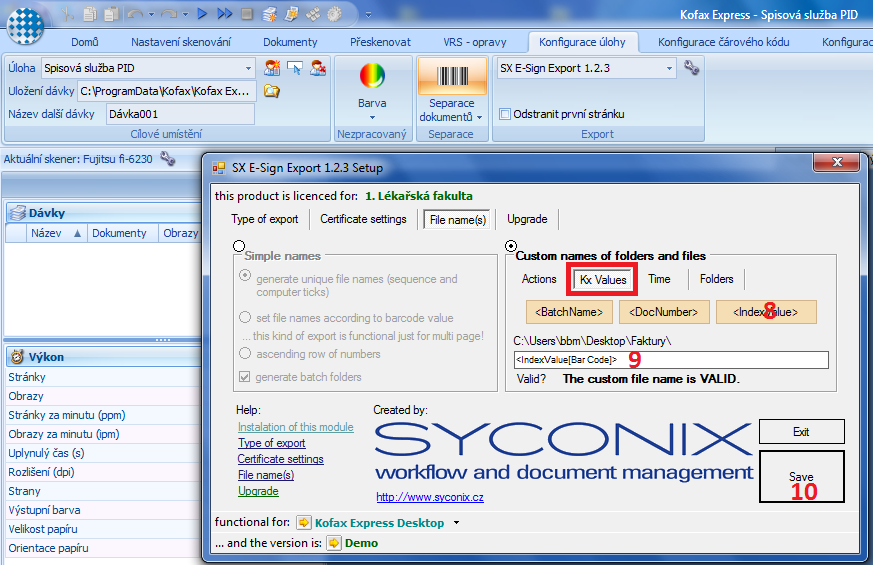Open Instalation of this module help link
Screen dimensions: 873x565
(x=296, y=427)
